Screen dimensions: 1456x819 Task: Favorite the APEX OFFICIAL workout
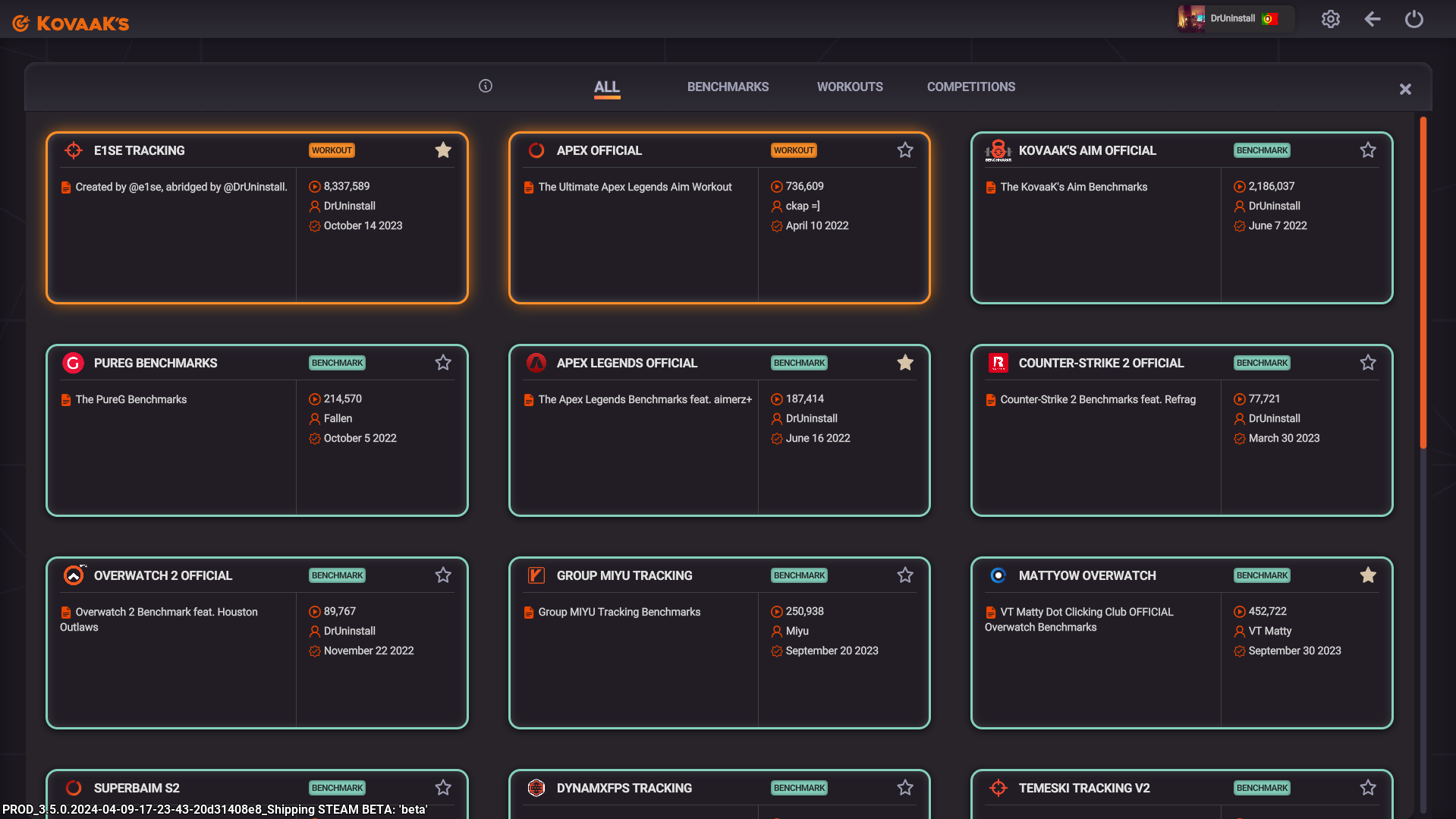click(905, 150)
